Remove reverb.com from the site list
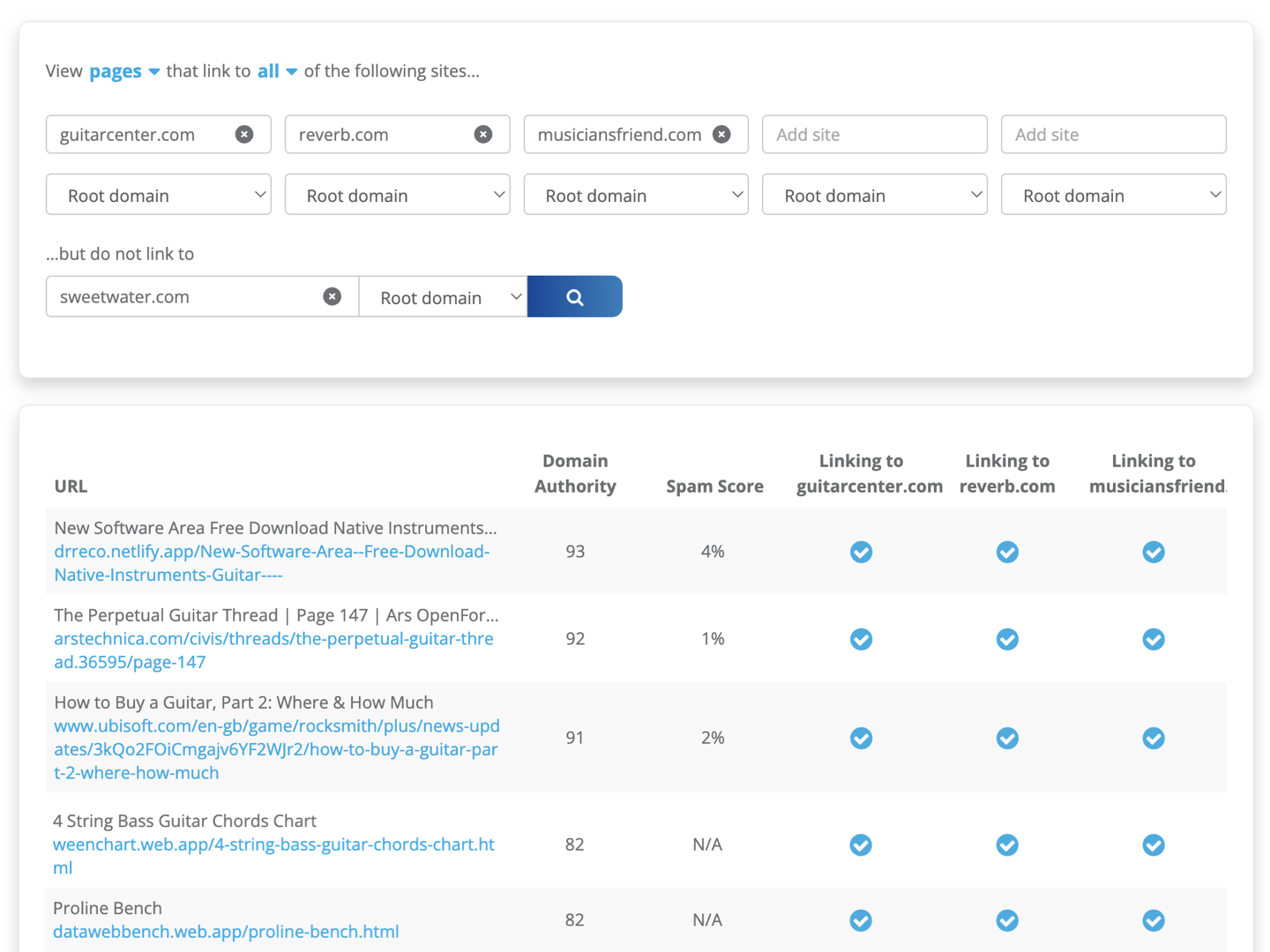The width and height of the screenshot is (1270, 952). pos(483,134)
